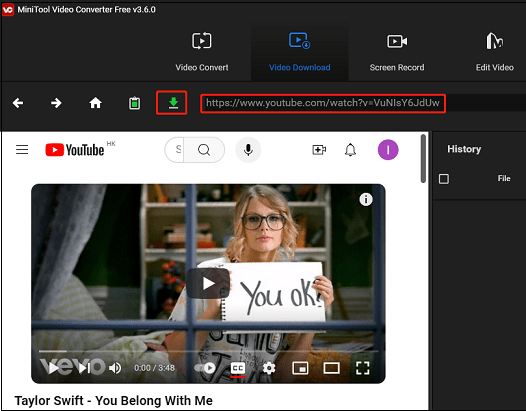Click the MiniTool app logo icon

tap(8, 9)
